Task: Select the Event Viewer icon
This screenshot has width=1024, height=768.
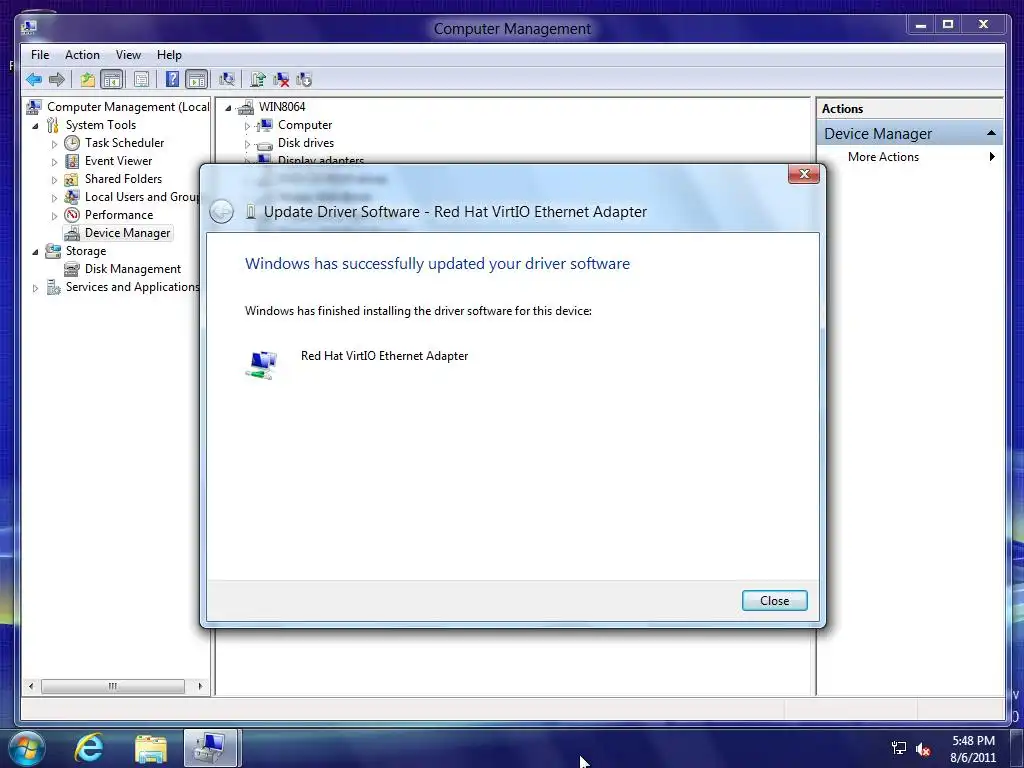Action: (72, 161)
